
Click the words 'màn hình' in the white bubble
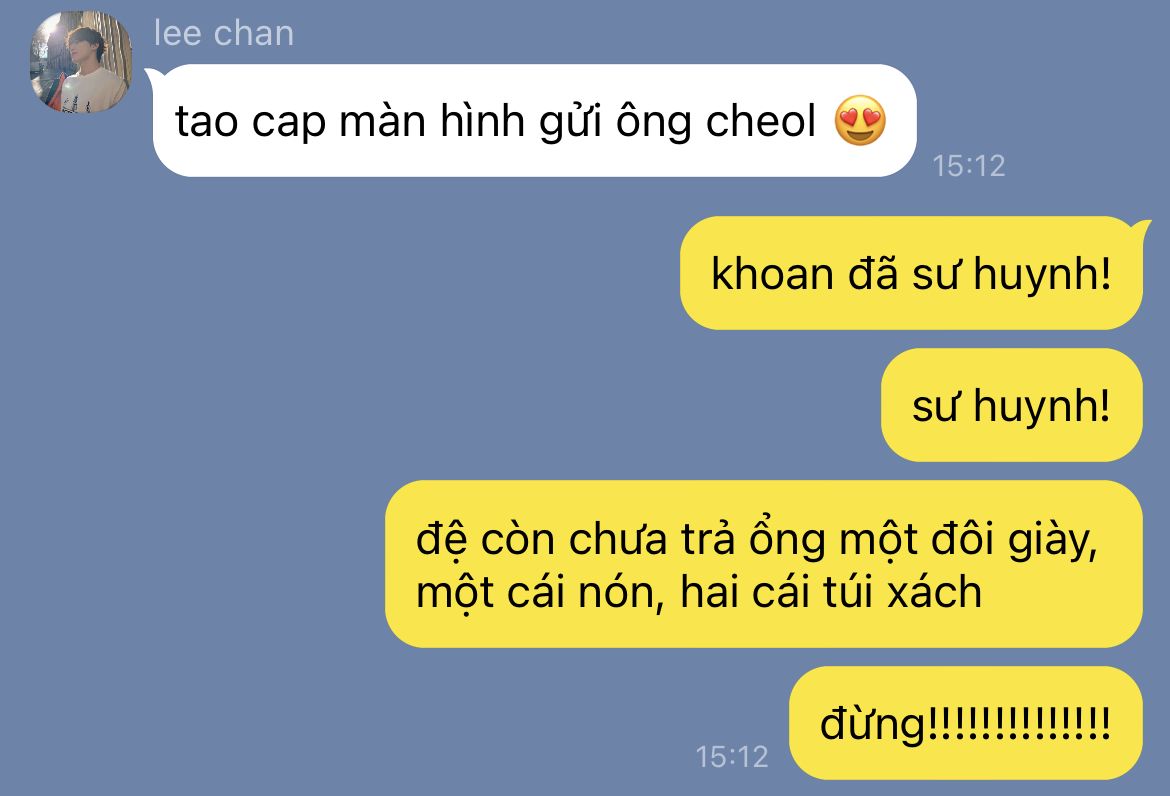coord(432,121)
